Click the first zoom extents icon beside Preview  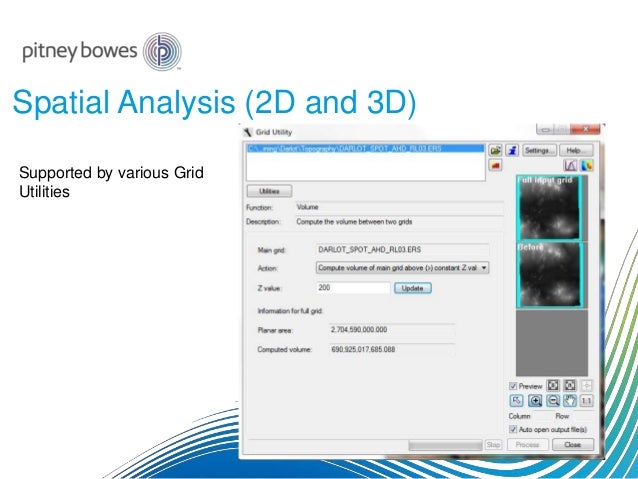tap(553, 385)
